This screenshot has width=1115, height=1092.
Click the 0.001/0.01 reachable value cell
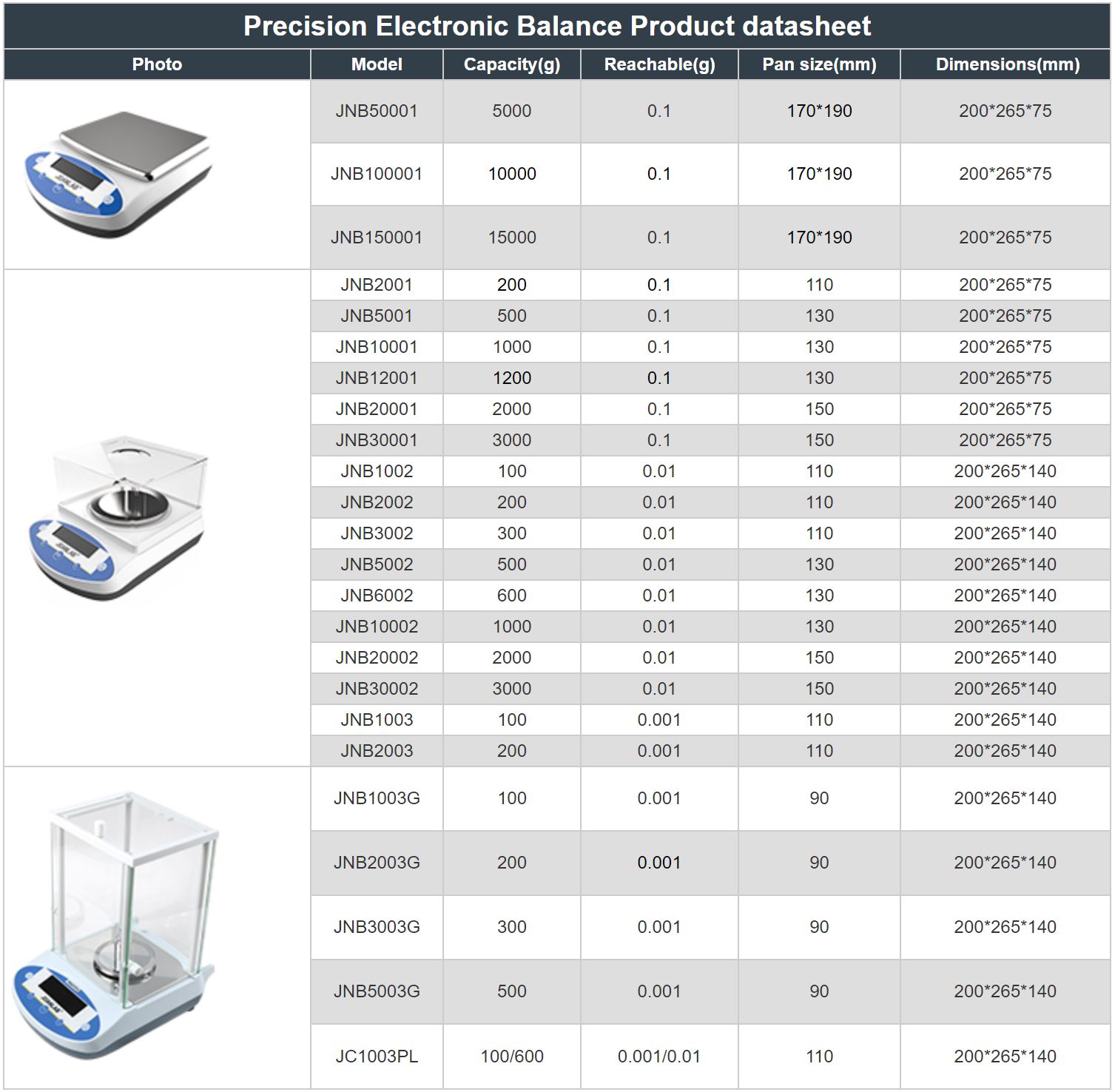pyautogui.click(x=658, y=1056)
